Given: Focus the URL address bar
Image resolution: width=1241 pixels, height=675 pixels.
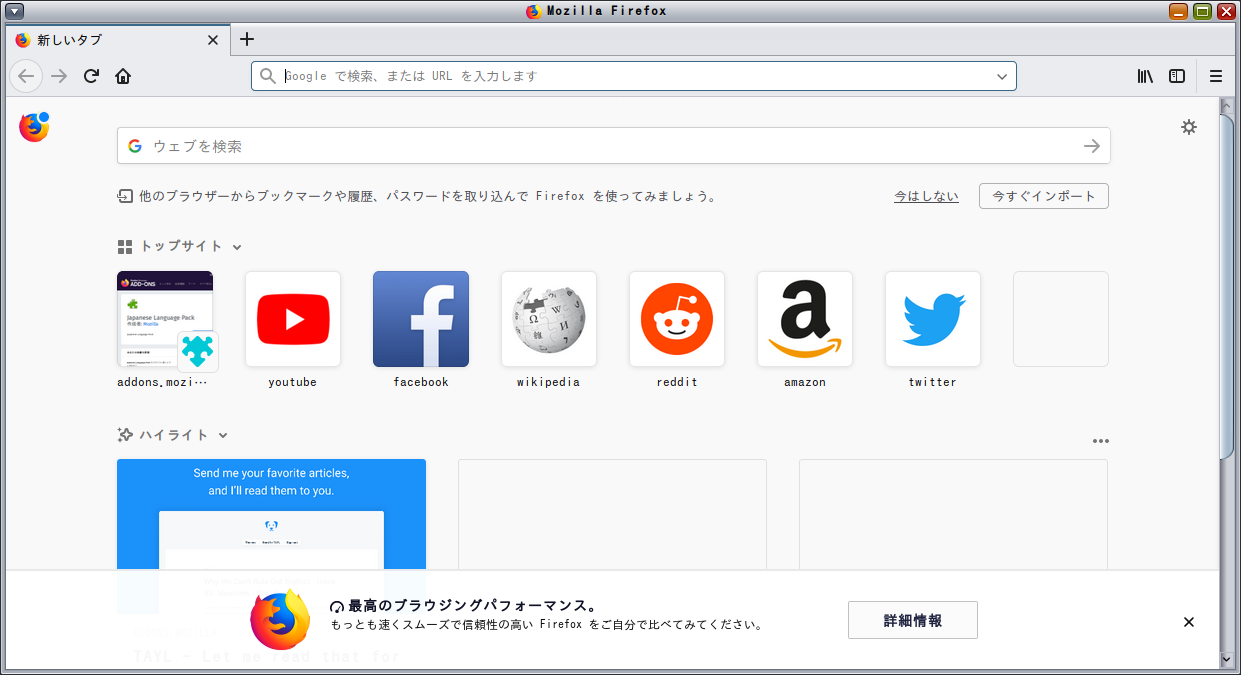Looking at the screenshot, I should (x=634, y=76).
